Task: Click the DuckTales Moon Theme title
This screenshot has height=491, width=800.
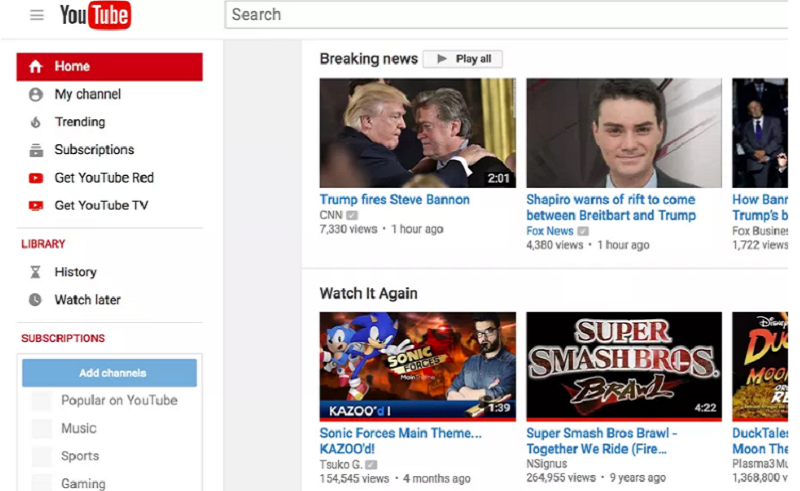Action: [760, 441]
